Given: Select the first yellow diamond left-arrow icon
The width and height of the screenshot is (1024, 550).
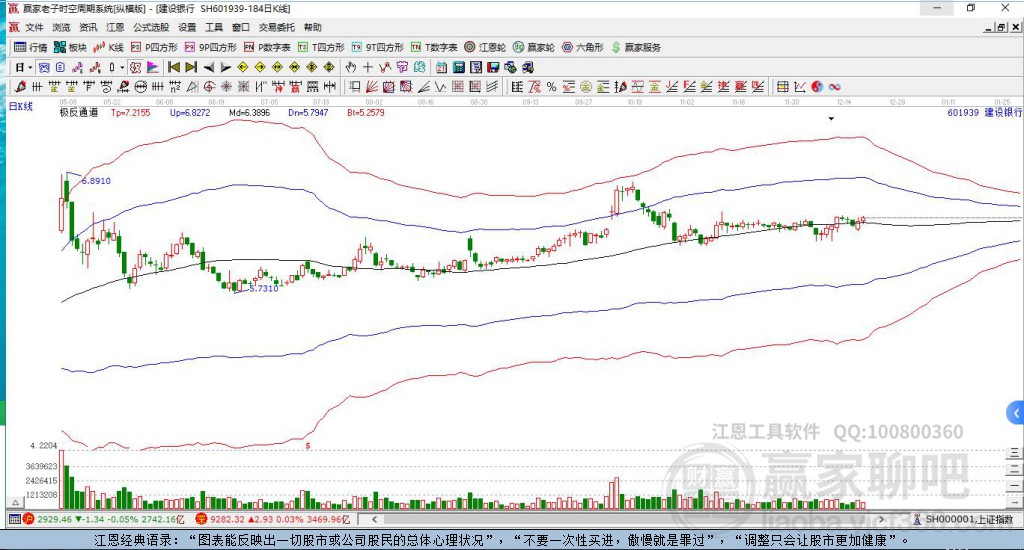Looking at the screenshot, I should tap(242, 67).
